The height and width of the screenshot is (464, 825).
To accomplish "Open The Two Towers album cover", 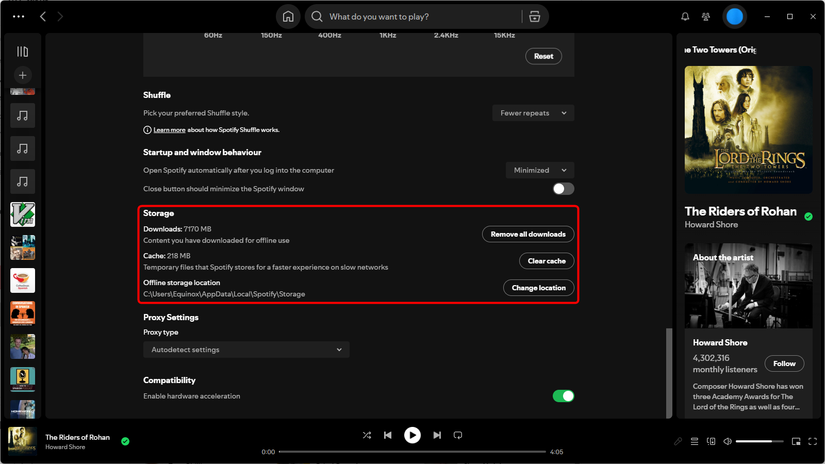I will (748, 129).
